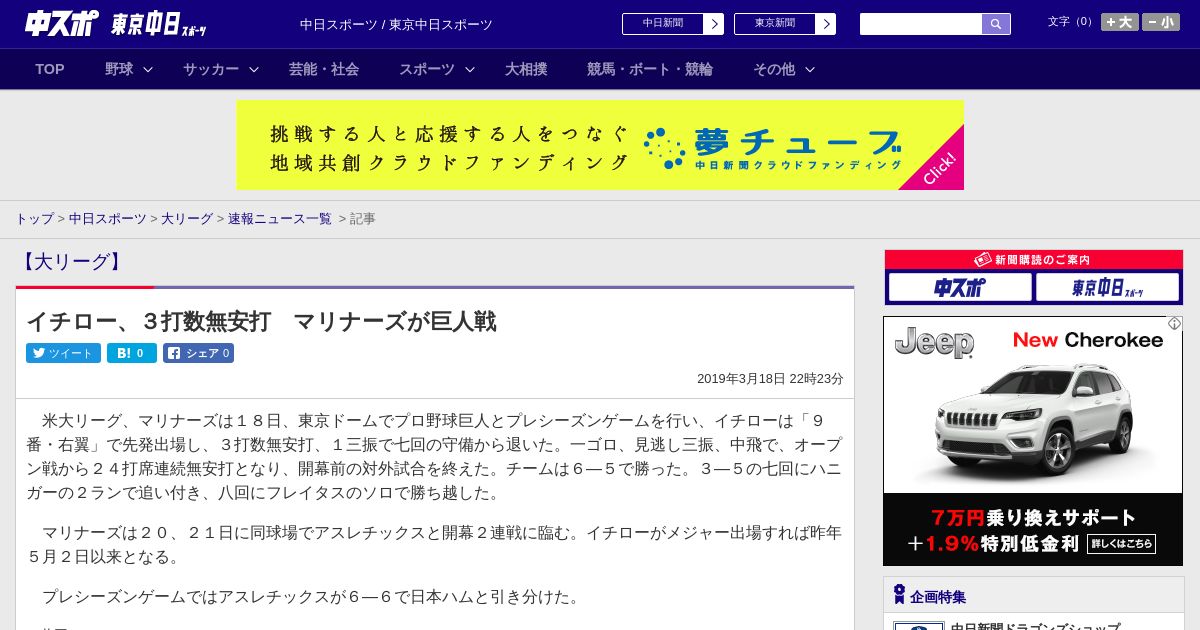This screenshot has height=630, width=1200.
Task: Share article with Facebook シェア button
Action: 198,353
